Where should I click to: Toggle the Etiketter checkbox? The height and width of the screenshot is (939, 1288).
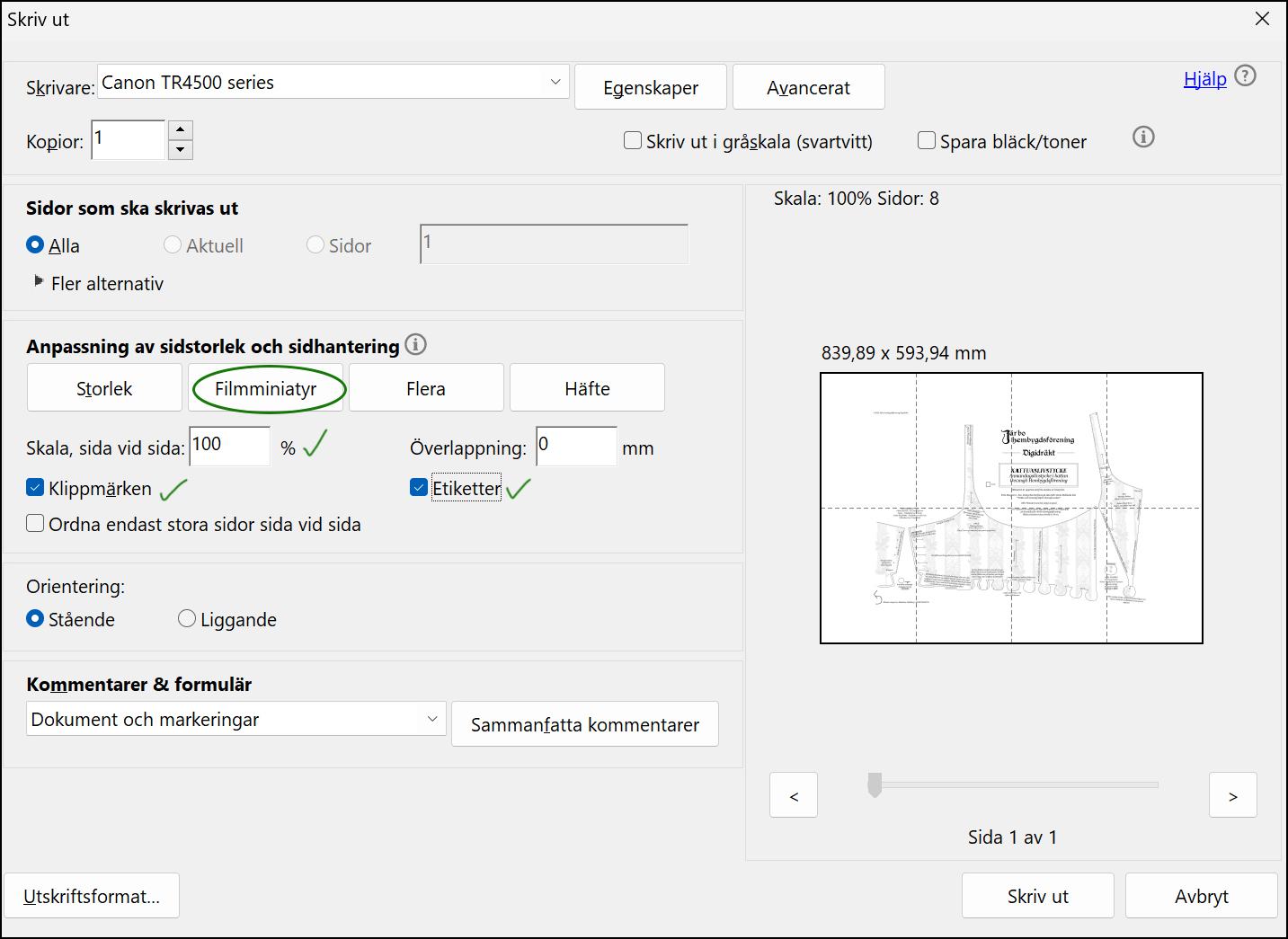419,488
